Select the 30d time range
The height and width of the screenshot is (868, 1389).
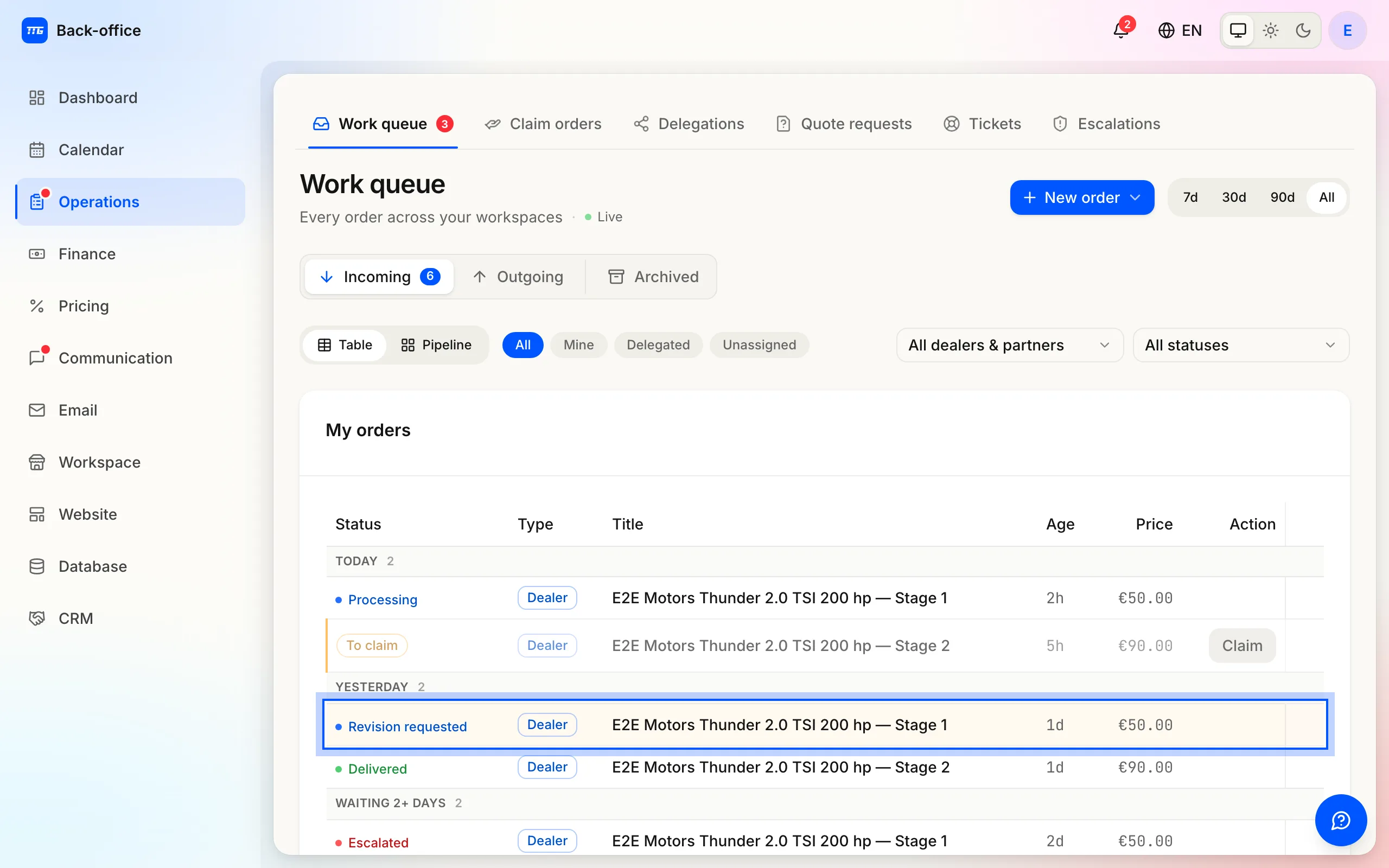1234,197
